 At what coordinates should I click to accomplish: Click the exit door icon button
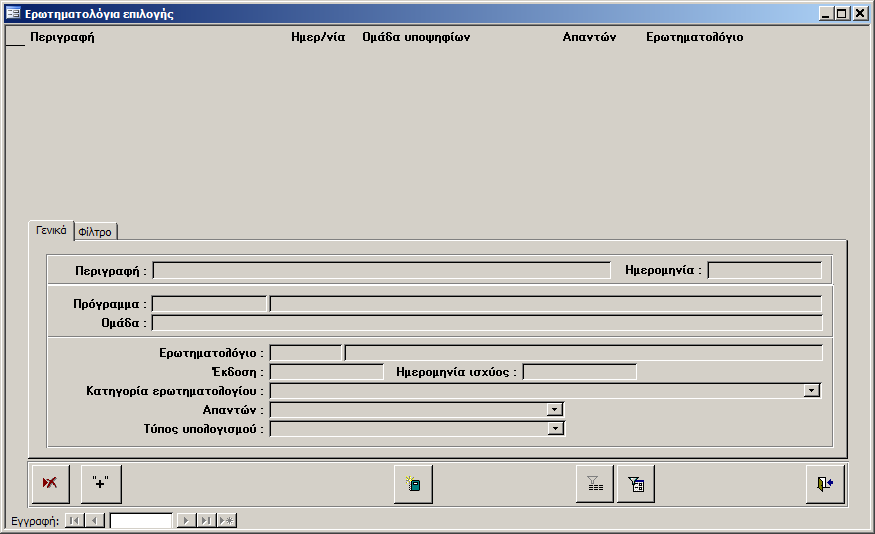(x=825, y=484)
